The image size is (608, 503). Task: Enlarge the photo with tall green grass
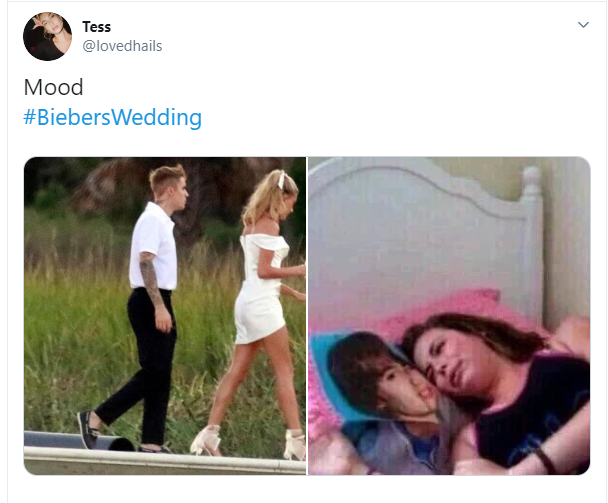pyautogui.click(x=165, y=316)
